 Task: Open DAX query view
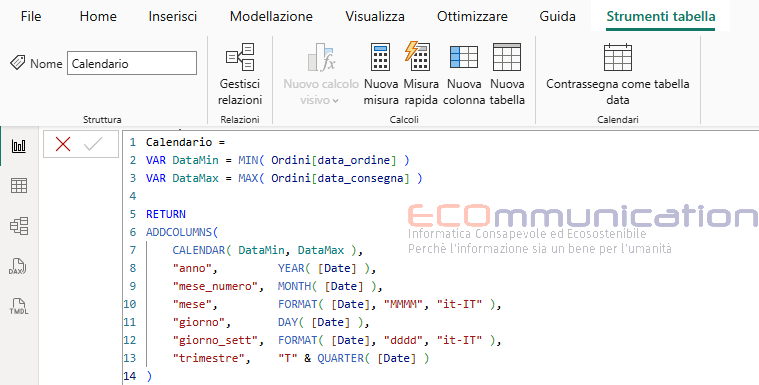click(18, 266)
